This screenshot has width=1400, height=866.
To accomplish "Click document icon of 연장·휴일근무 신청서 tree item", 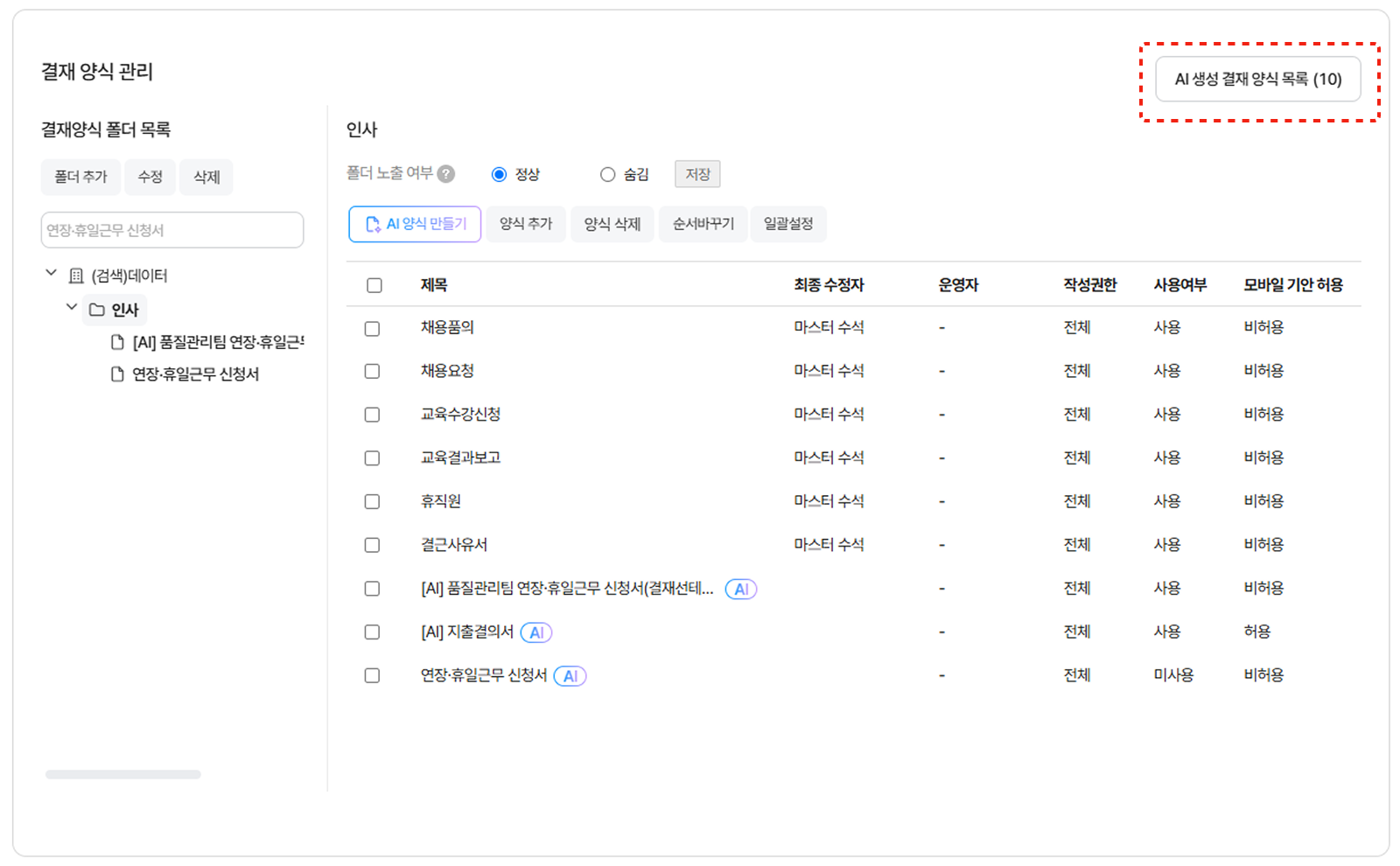I will pos(117,374).
